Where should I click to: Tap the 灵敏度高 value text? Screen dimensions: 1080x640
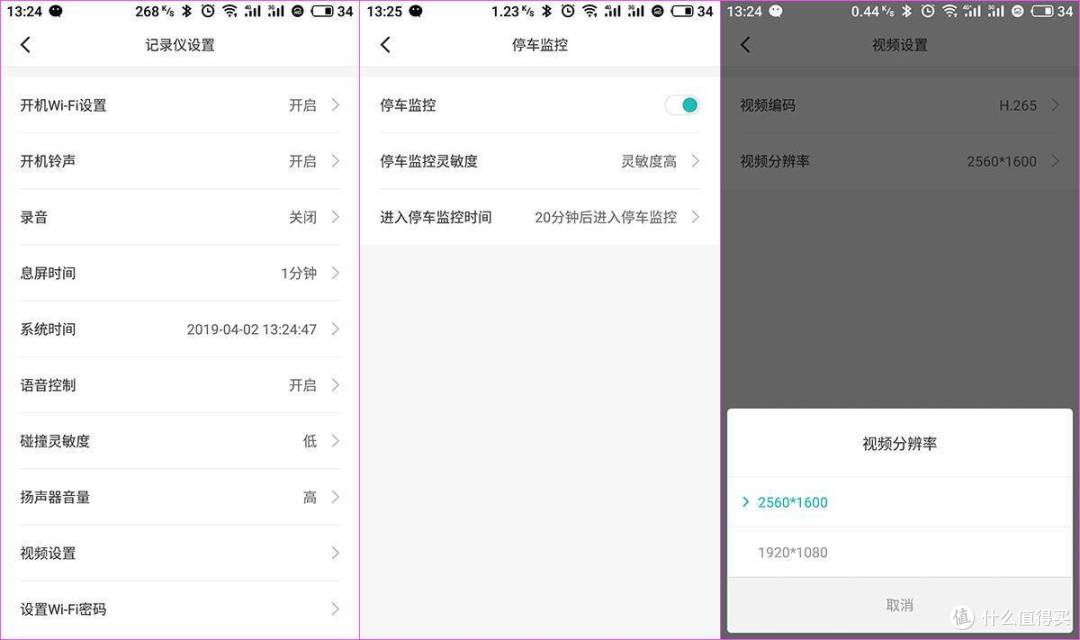pos(649,161)
